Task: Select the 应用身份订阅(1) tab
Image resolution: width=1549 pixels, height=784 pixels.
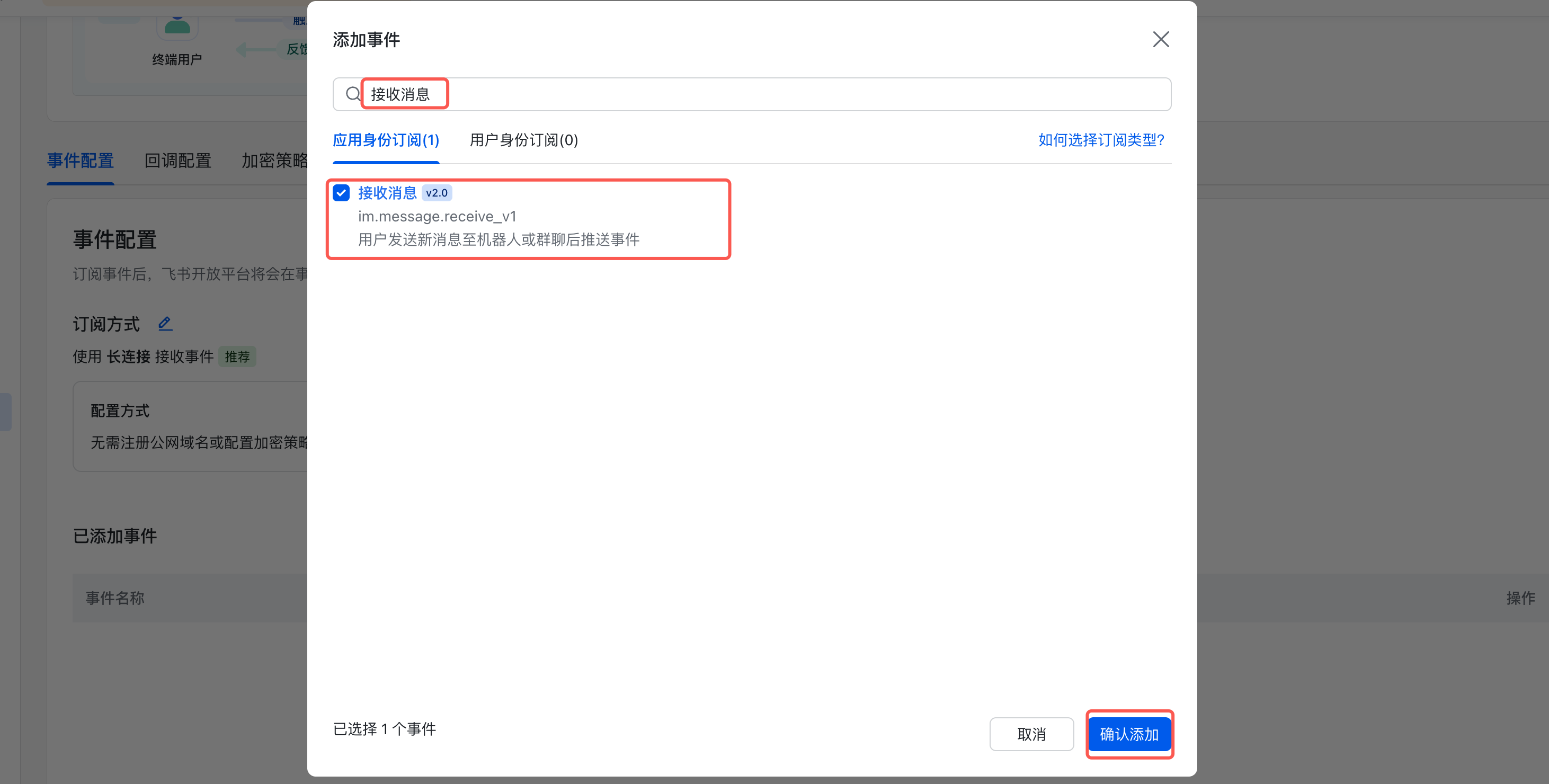Action: (x=386, y=140)
